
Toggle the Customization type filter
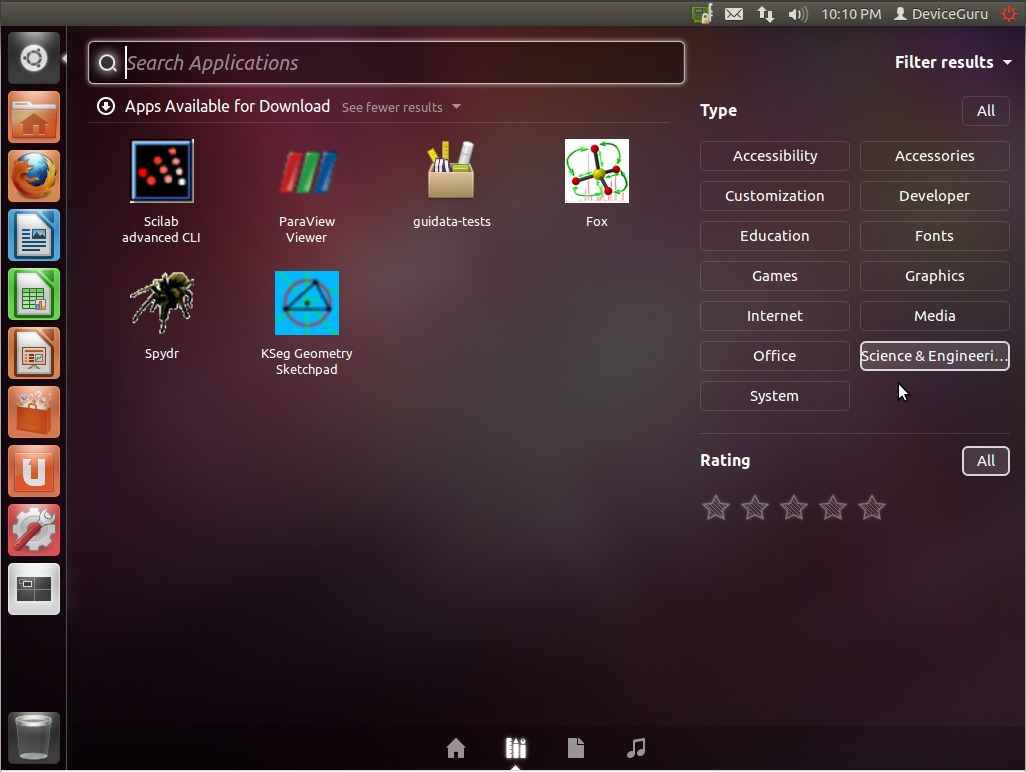coord(775,196)
